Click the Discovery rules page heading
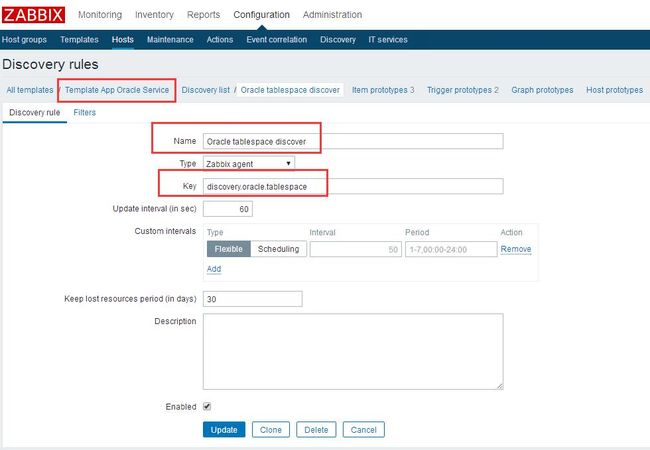650x450 pixels. [x=50, y=65]
